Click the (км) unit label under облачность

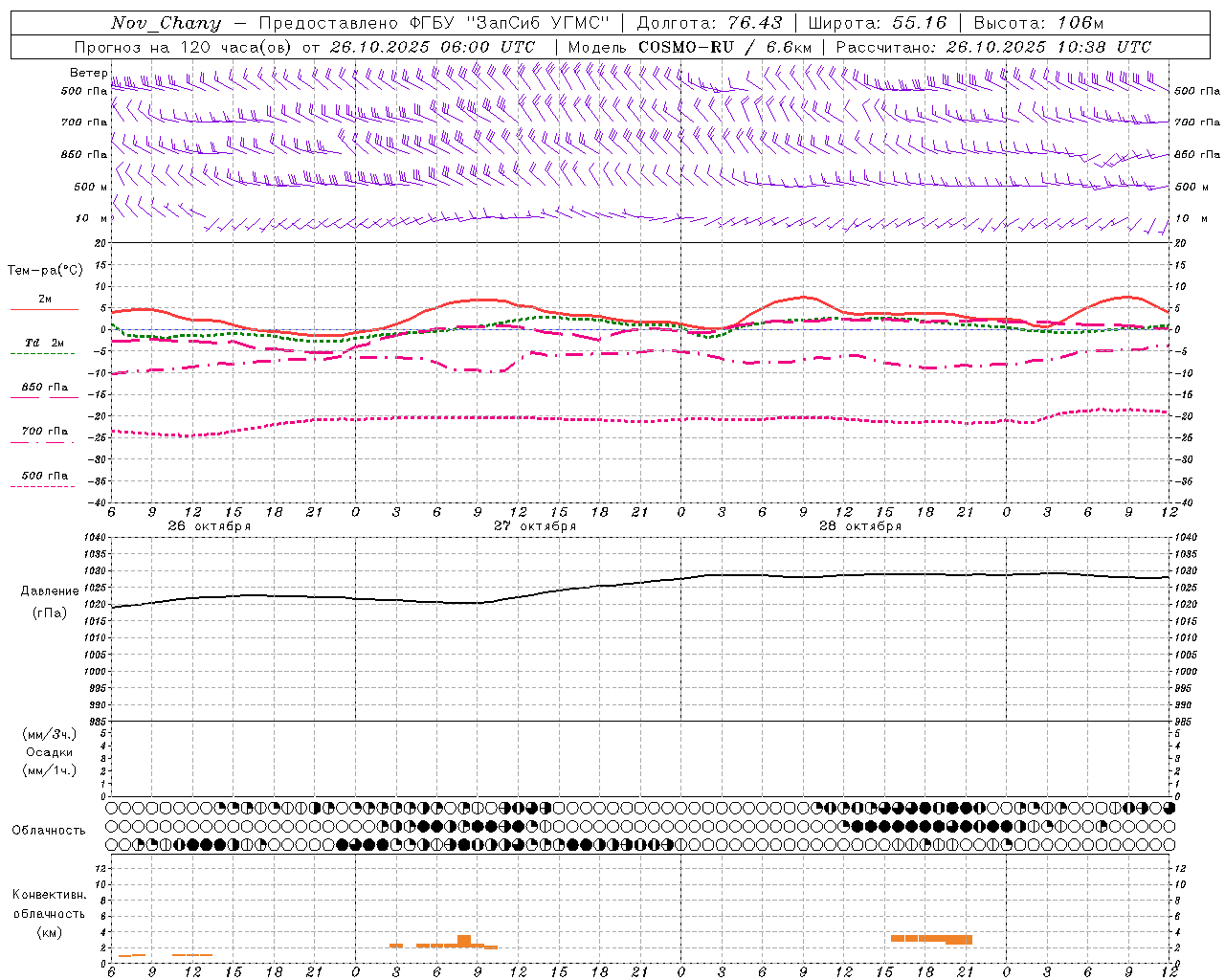click(50, 932)
